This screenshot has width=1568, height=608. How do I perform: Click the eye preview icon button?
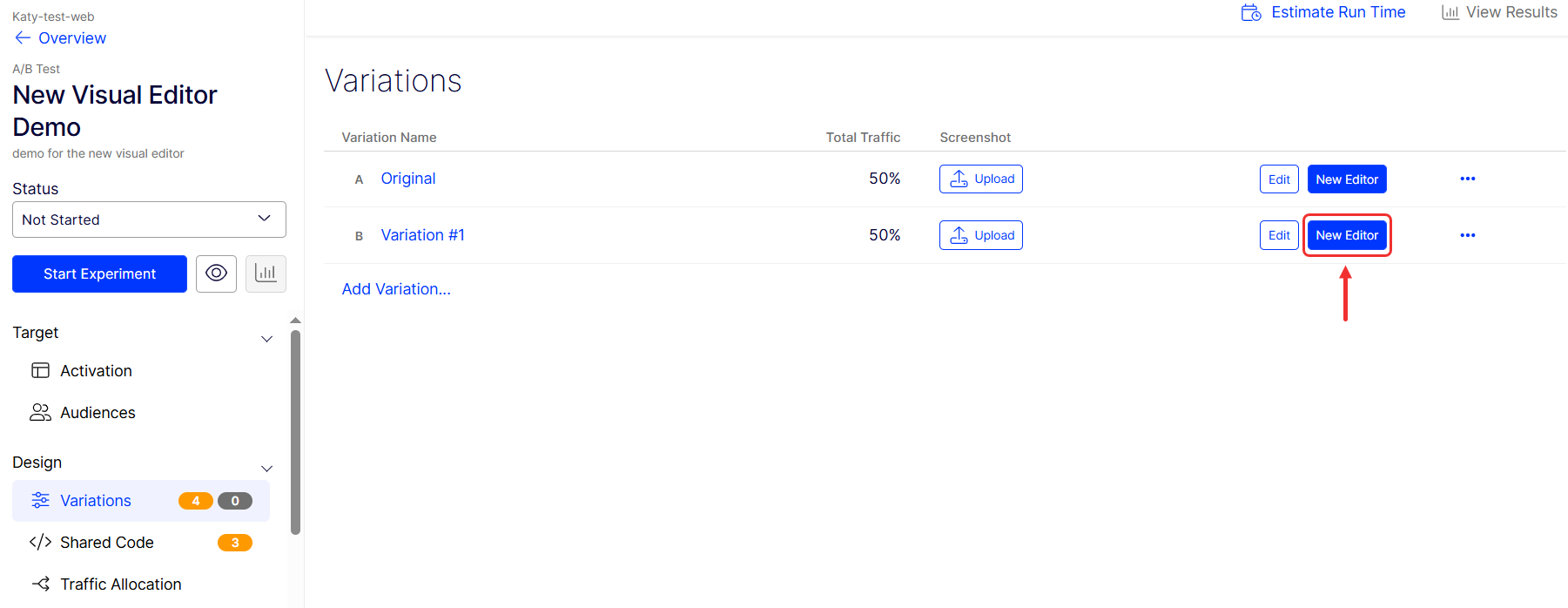tap(216, 274)
